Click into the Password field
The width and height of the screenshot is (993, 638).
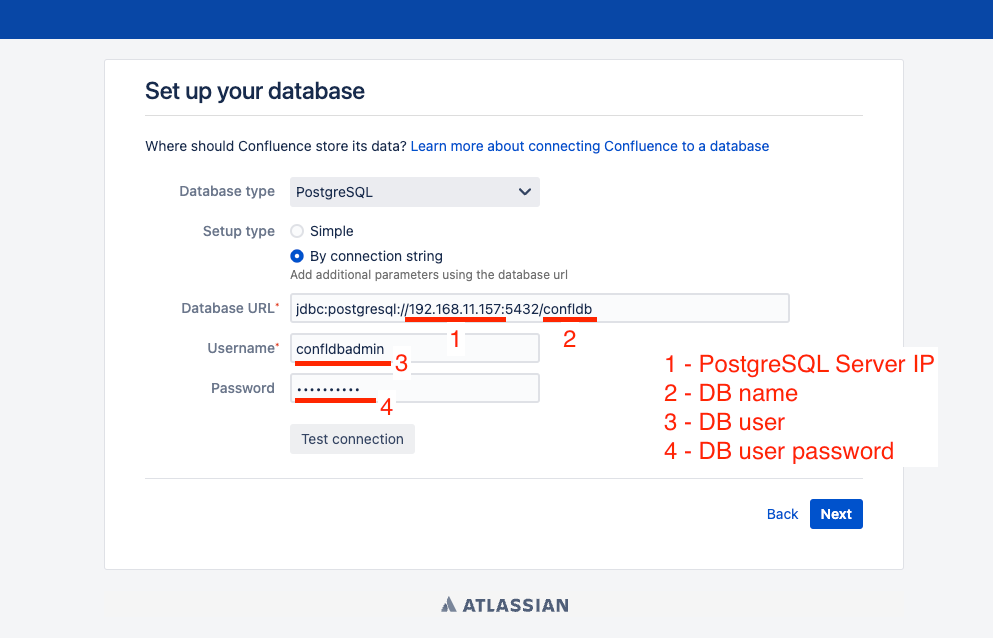tap(415, 388)
